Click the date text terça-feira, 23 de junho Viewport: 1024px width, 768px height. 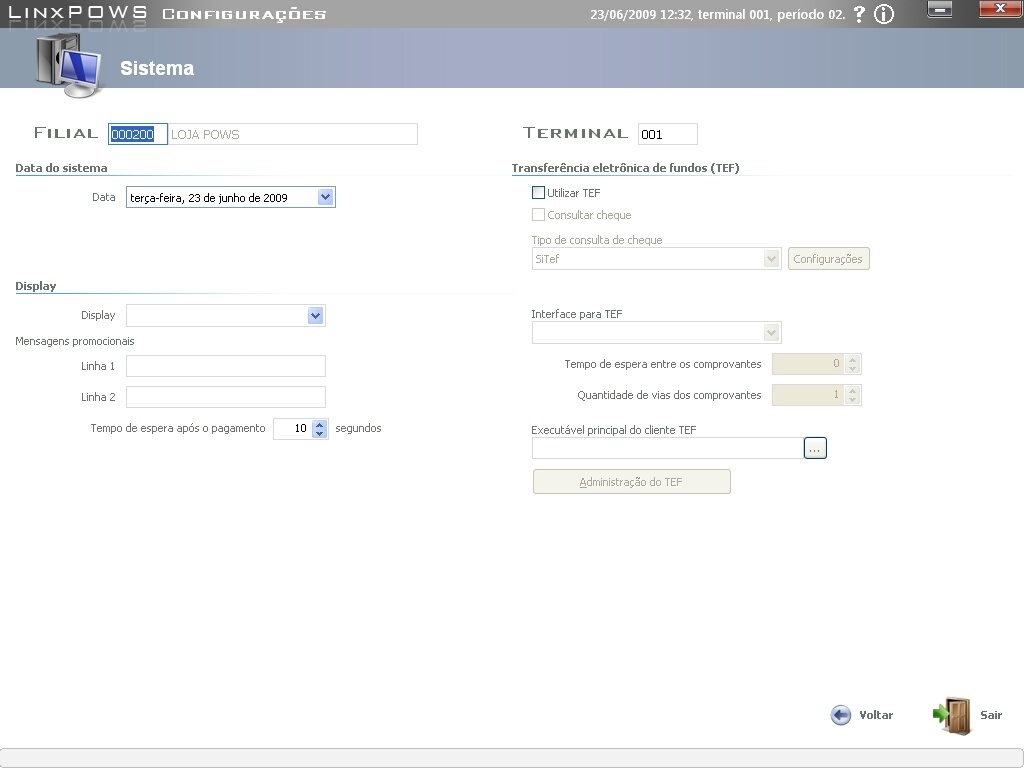coord(209,198)
